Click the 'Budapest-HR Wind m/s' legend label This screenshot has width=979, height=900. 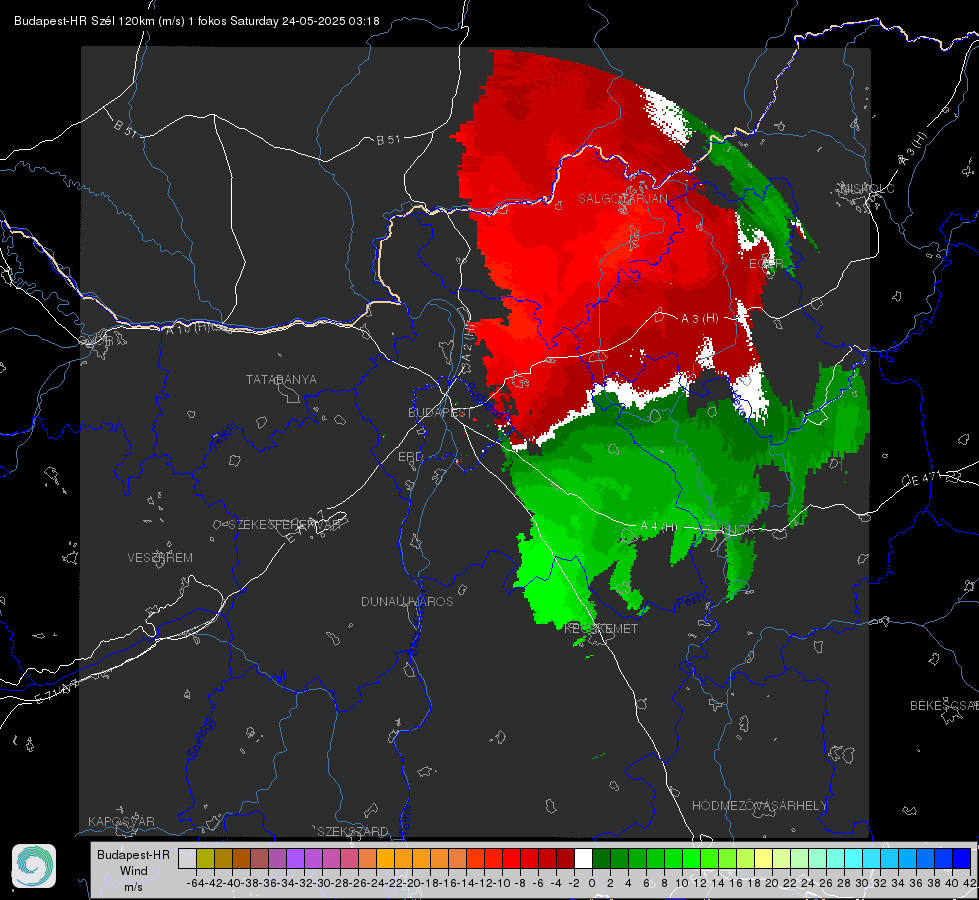[x=133, y=871]
